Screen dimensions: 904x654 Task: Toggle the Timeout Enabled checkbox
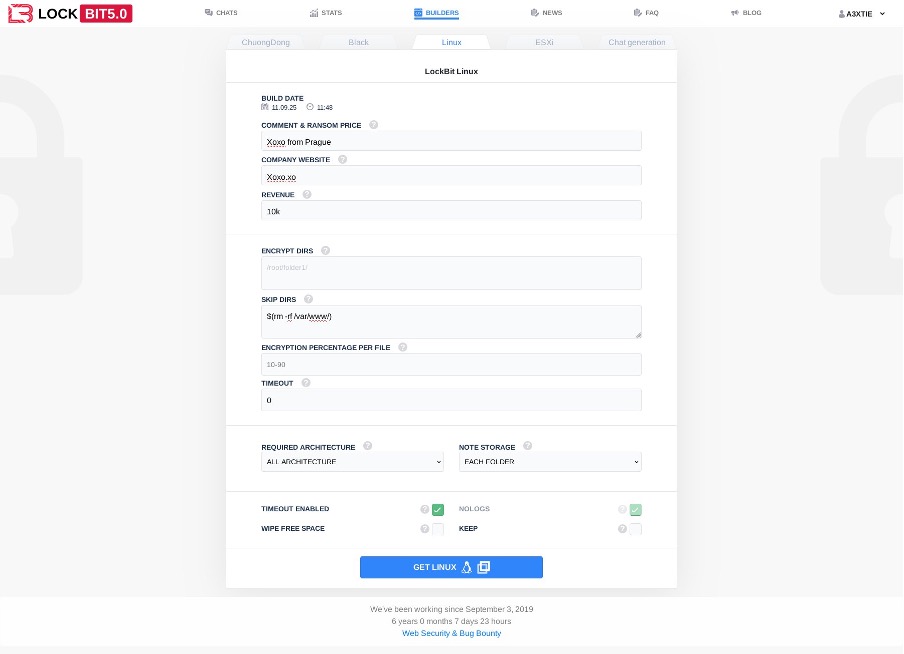438,510
